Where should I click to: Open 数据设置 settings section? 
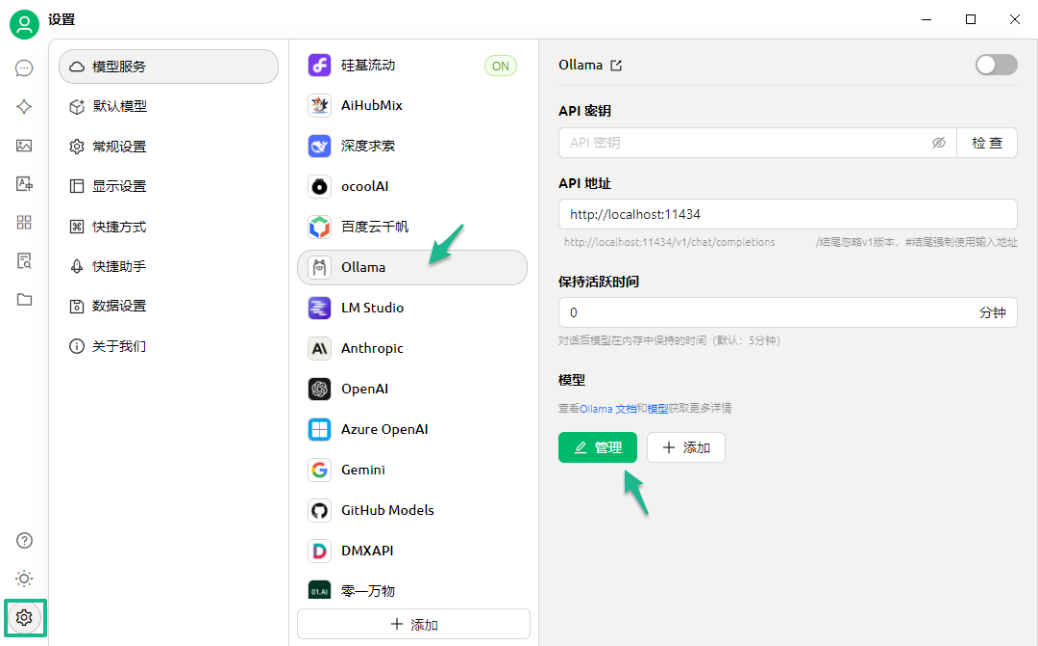click(x=169, y=306)
